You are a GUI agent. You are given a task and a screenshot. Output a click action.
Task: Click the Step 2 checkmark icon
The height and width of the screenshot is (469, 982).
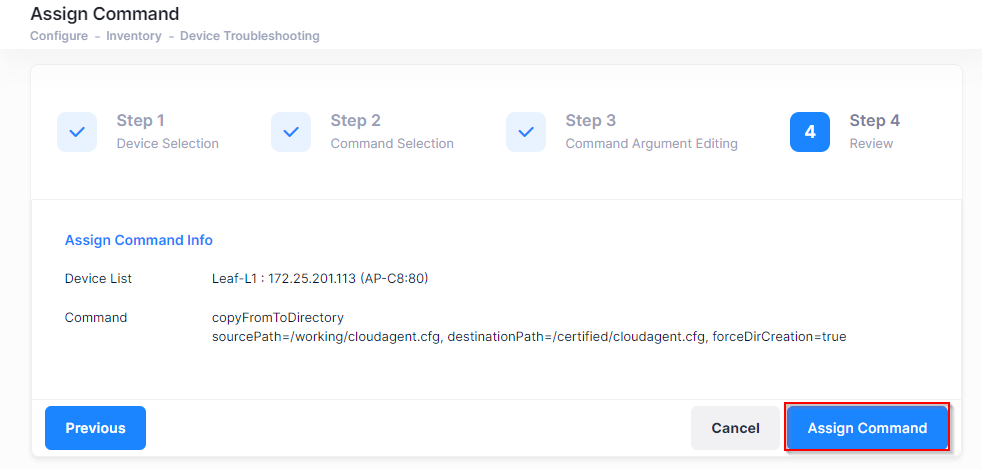(291, 132)
